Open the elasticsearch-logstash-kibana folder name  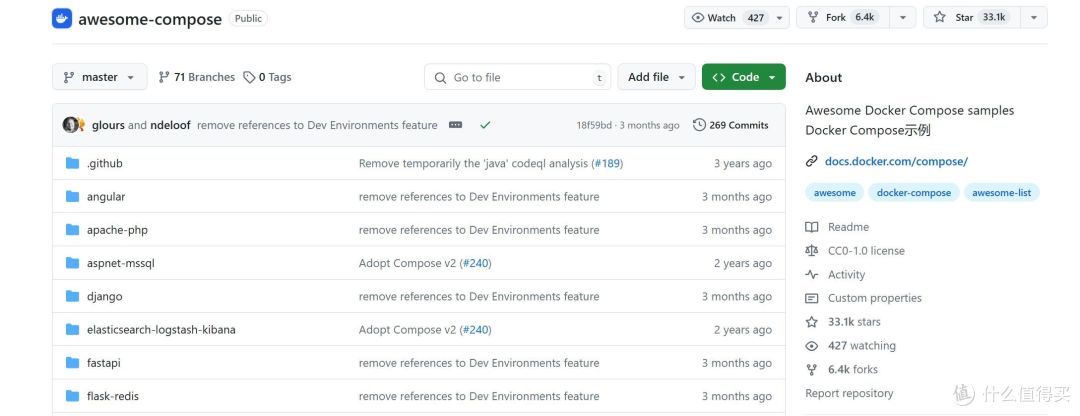(161, 329)
